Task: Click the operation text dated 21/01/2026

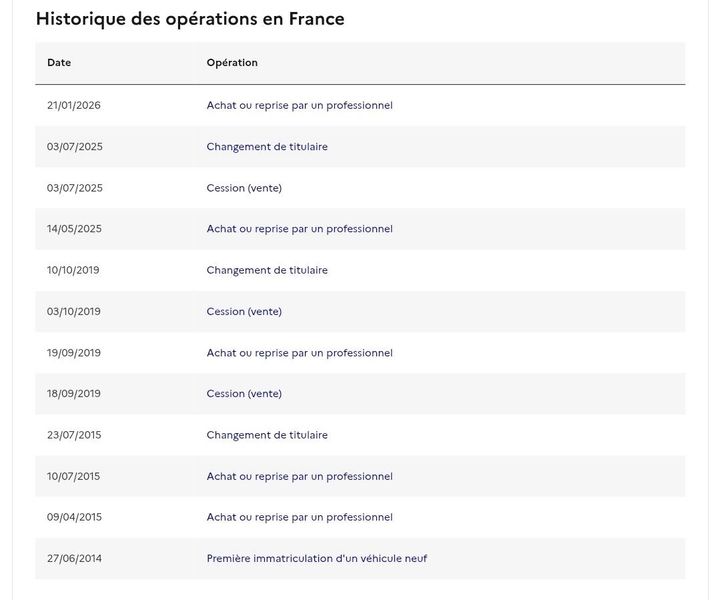Action: point(299,105)
